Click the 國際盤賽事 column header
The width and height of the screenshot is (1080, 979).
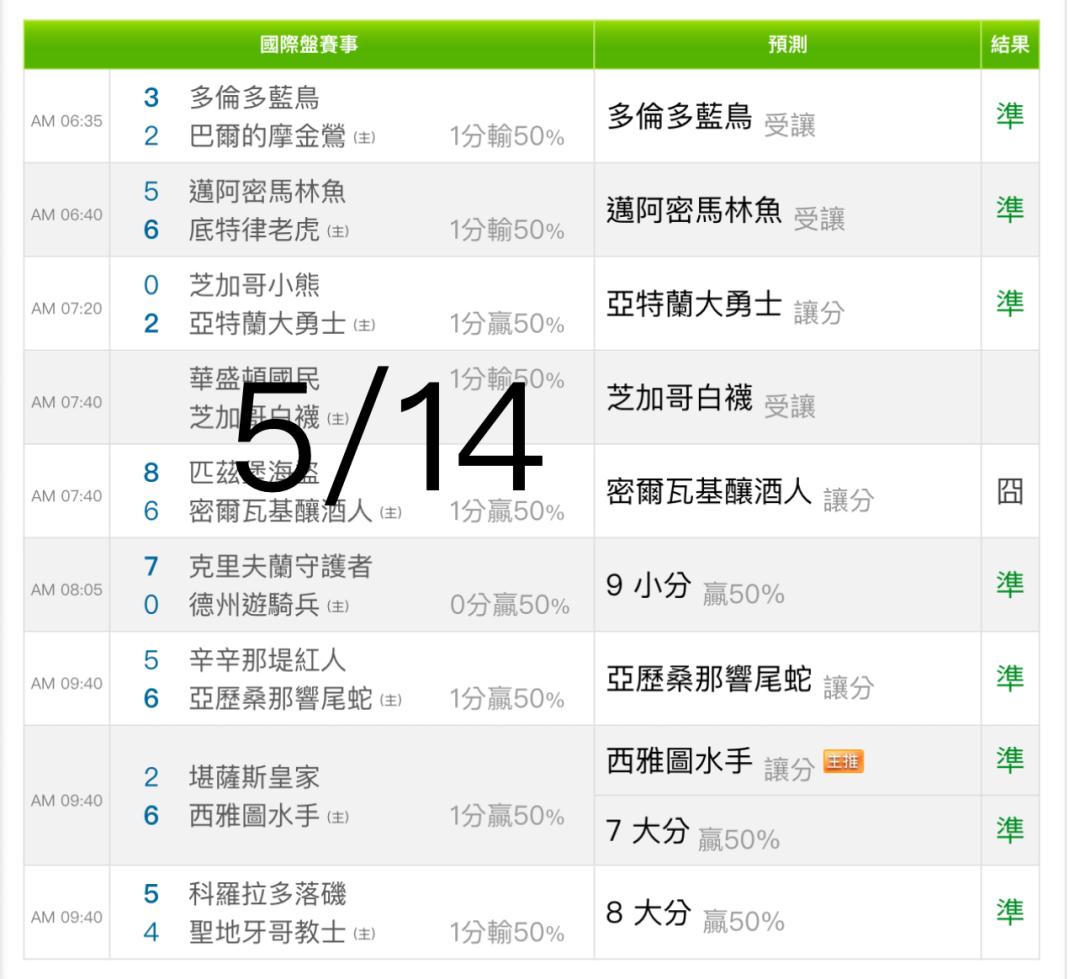point(309,45)
